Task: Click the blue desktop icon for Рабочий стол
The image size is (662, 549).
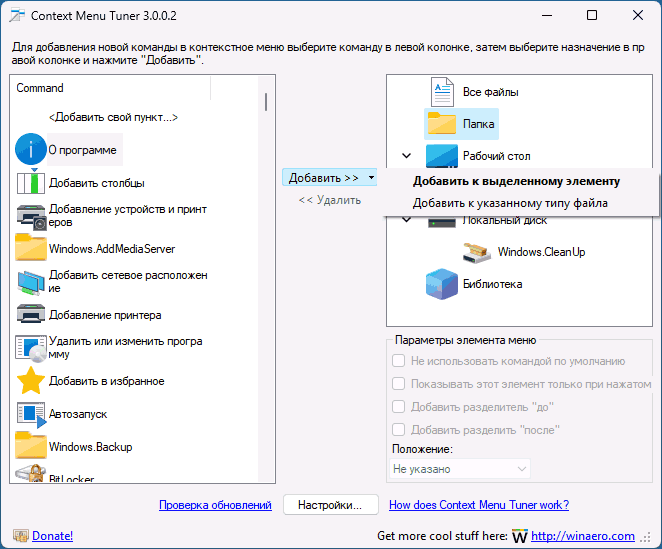Action: point(442,156)
